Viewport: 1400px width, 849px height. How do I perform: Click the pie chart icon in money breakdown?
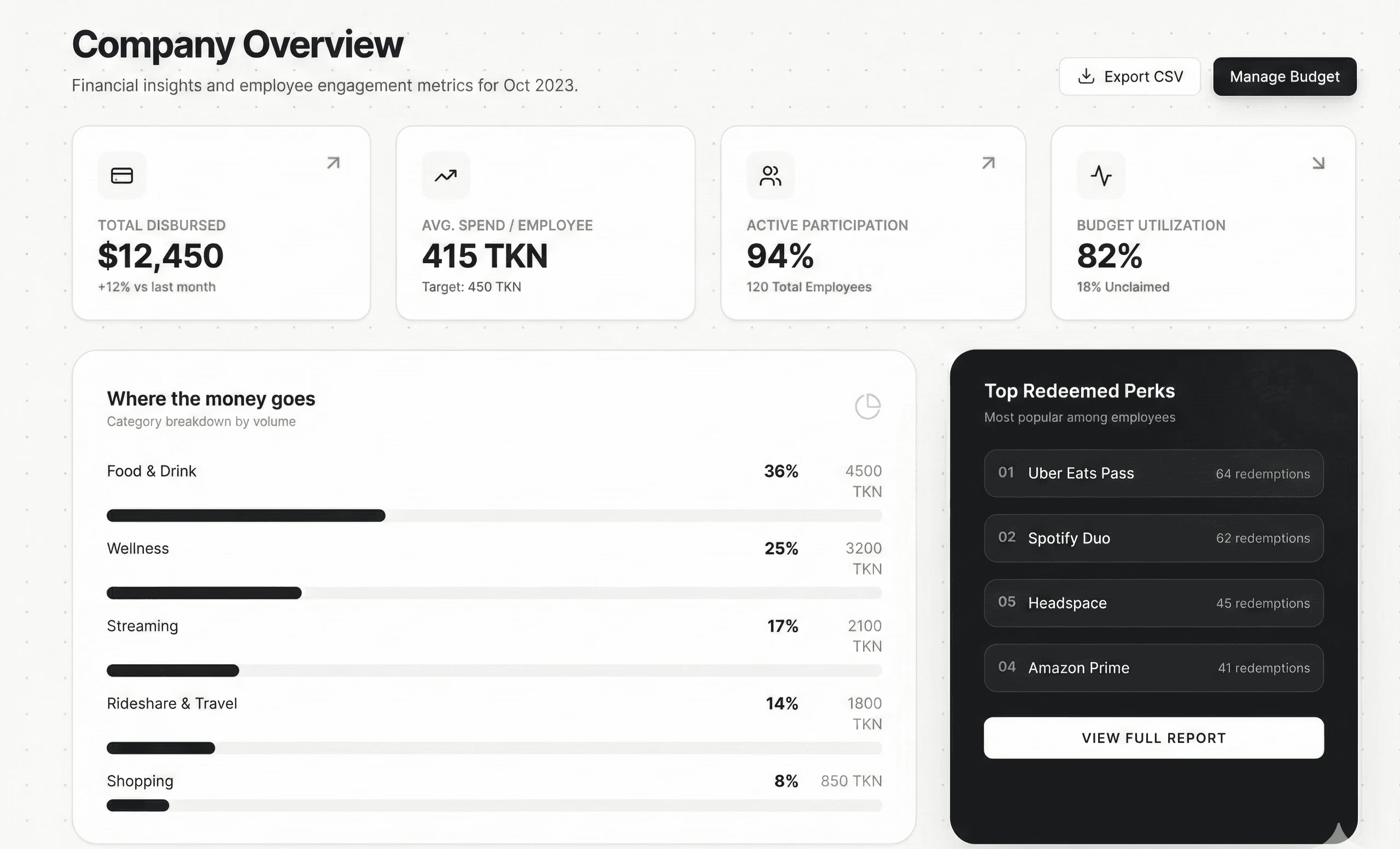pyautogui.click(x=867, y=406)
